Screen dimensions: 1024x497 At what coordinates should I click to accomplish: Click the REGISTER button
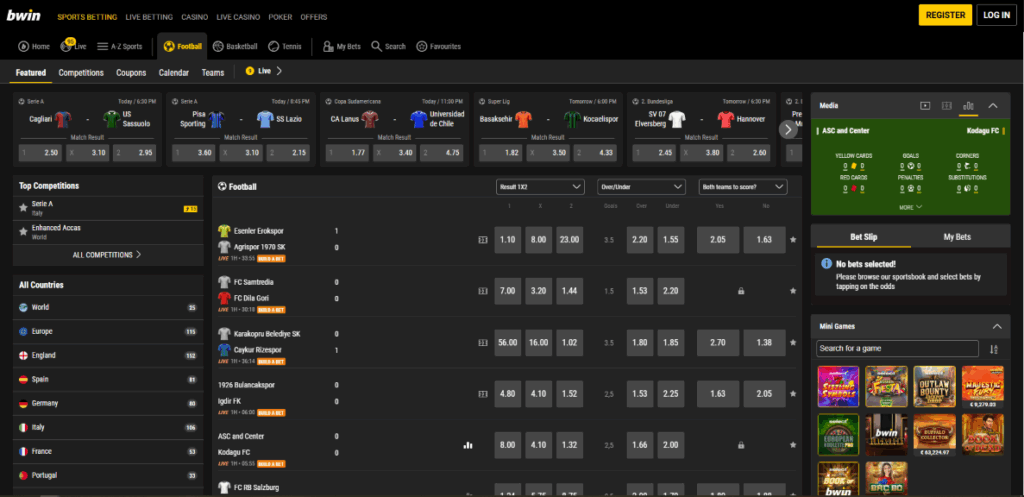[x=945, y=15]
